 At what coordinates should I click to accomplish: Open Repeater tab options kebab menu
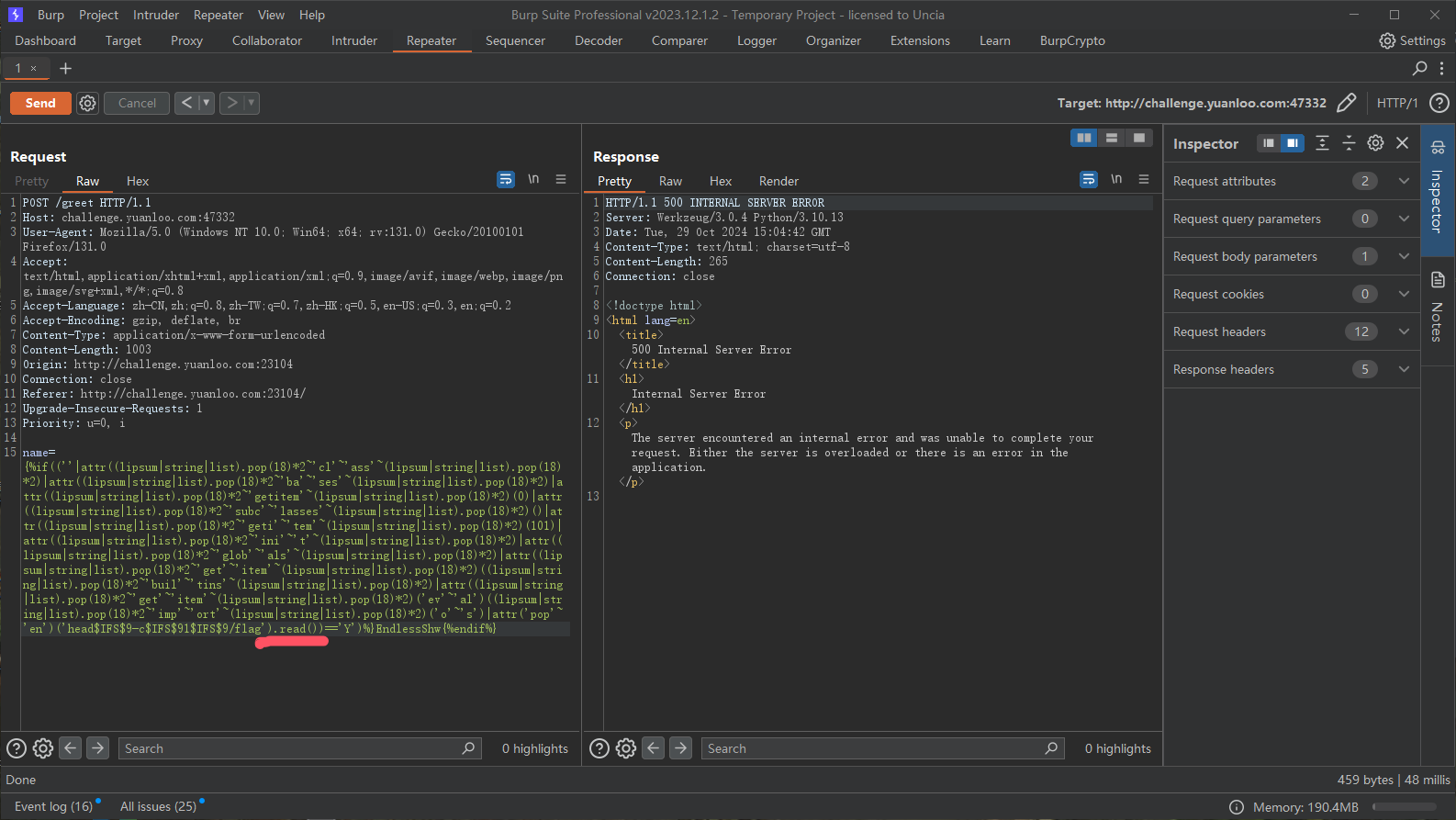1441,68
